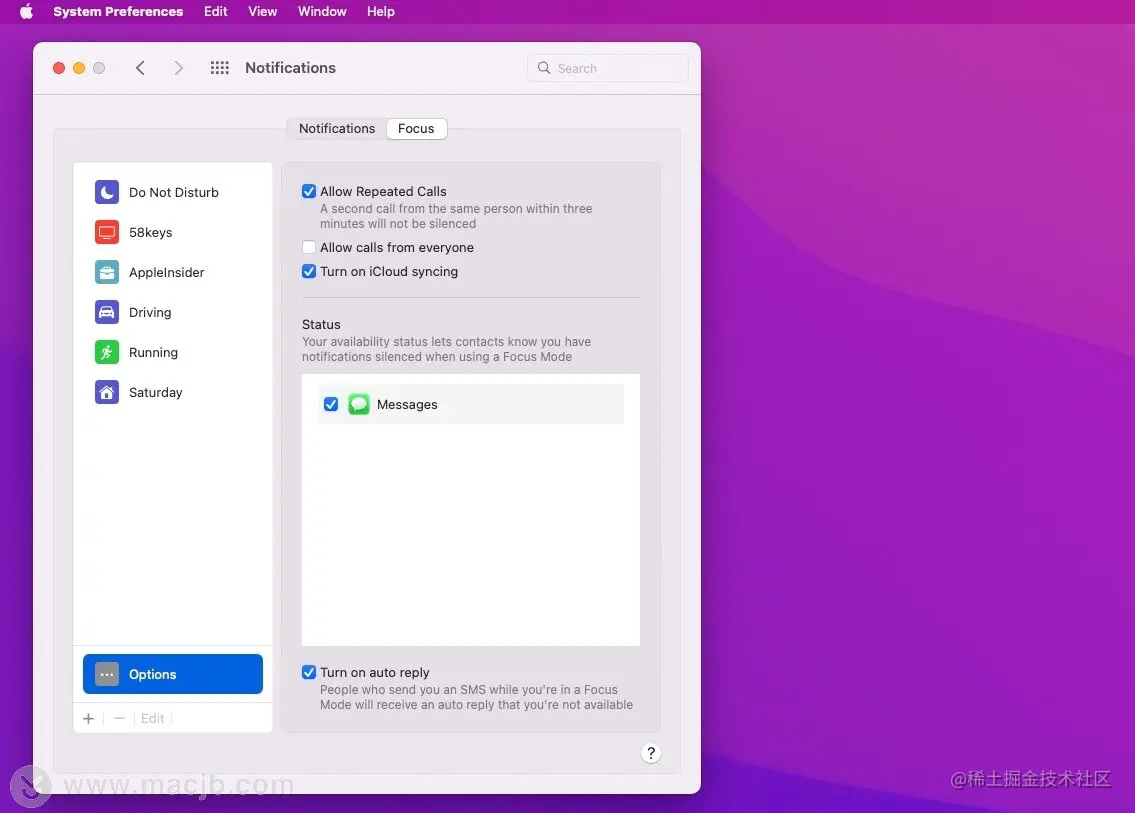
Task: Select the 58keys display icon
Action: 106,232
